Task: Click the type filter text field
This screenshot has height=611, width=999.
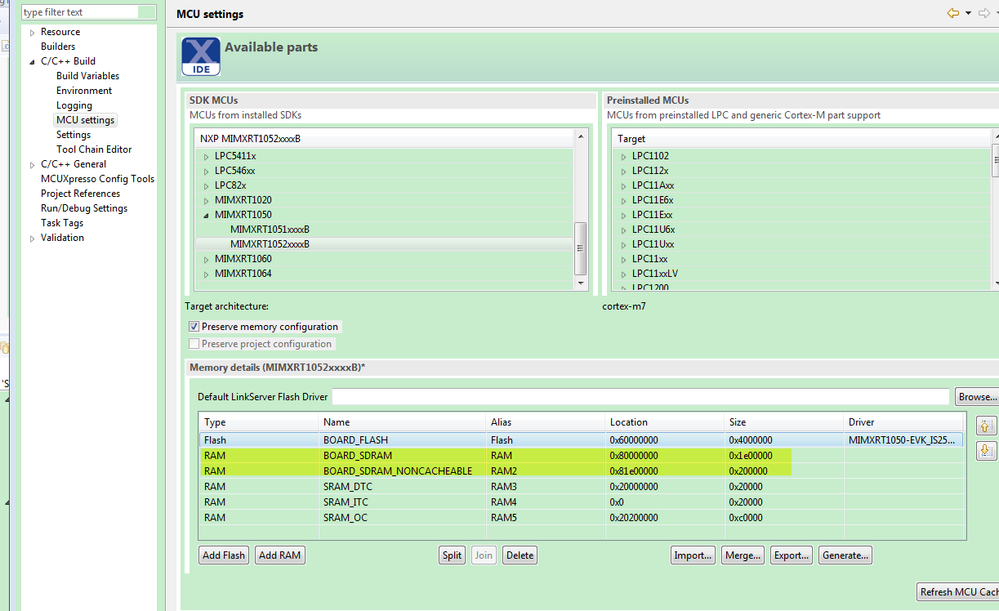Action: coord(80,12)
